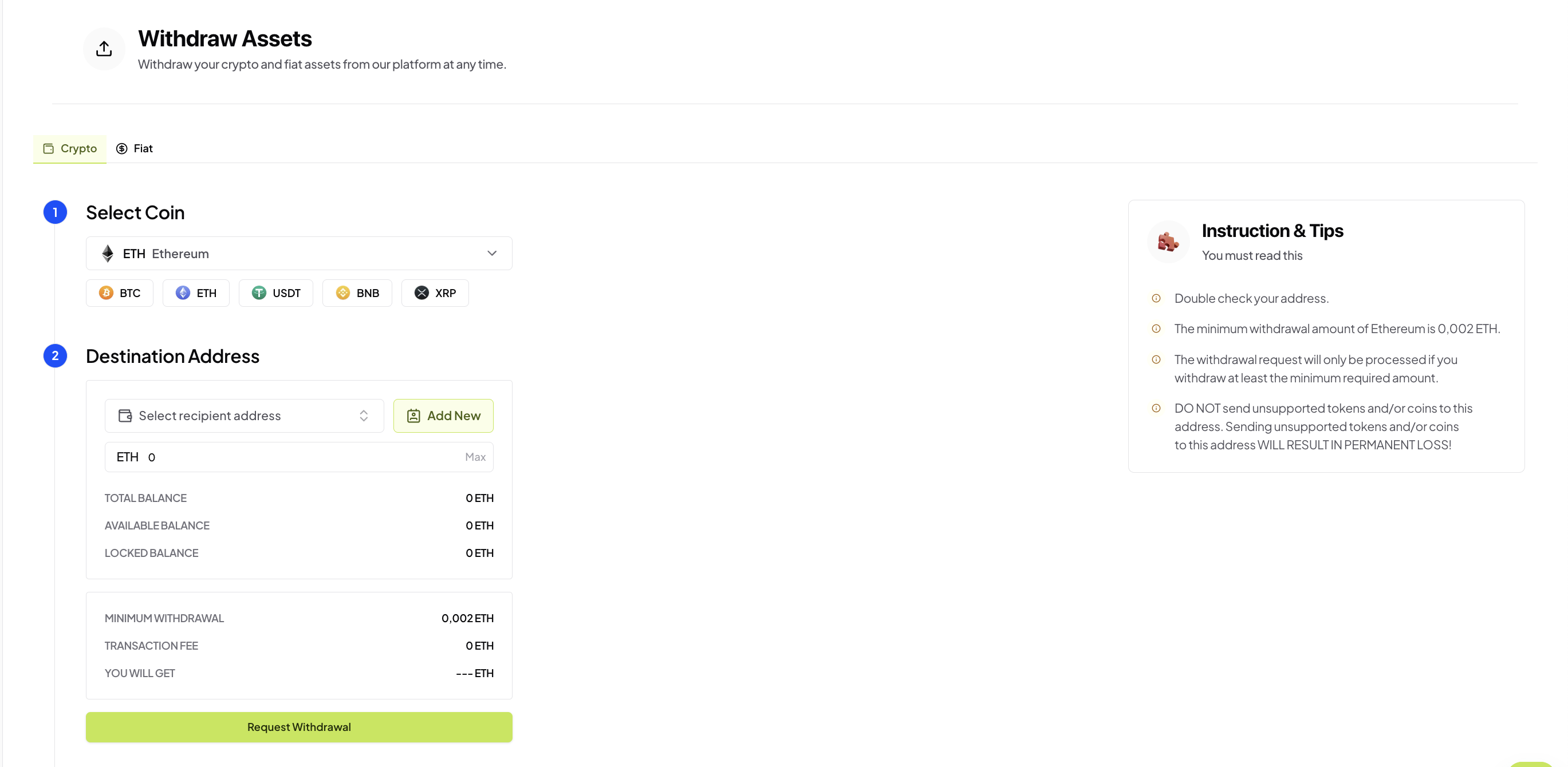Click the upload/withdraw arrow icon
This screenshot has width=1568, height=767.
pos(104,48)
